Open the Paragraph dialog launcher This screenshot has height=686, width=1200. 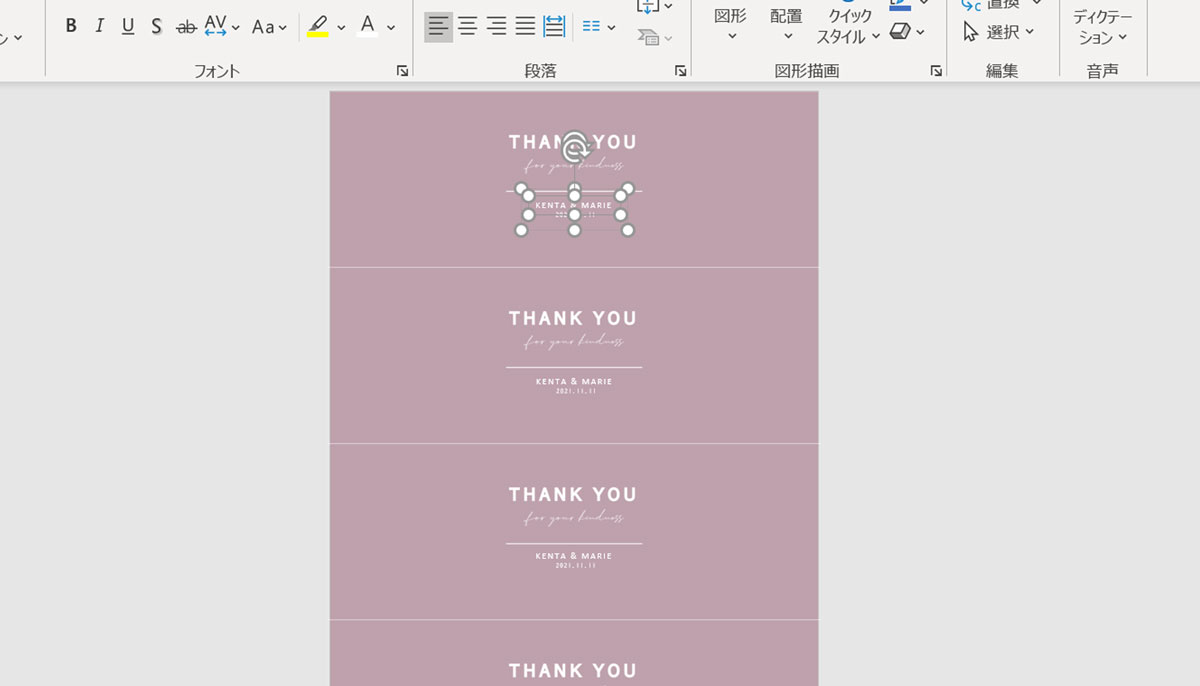[680, 71]
